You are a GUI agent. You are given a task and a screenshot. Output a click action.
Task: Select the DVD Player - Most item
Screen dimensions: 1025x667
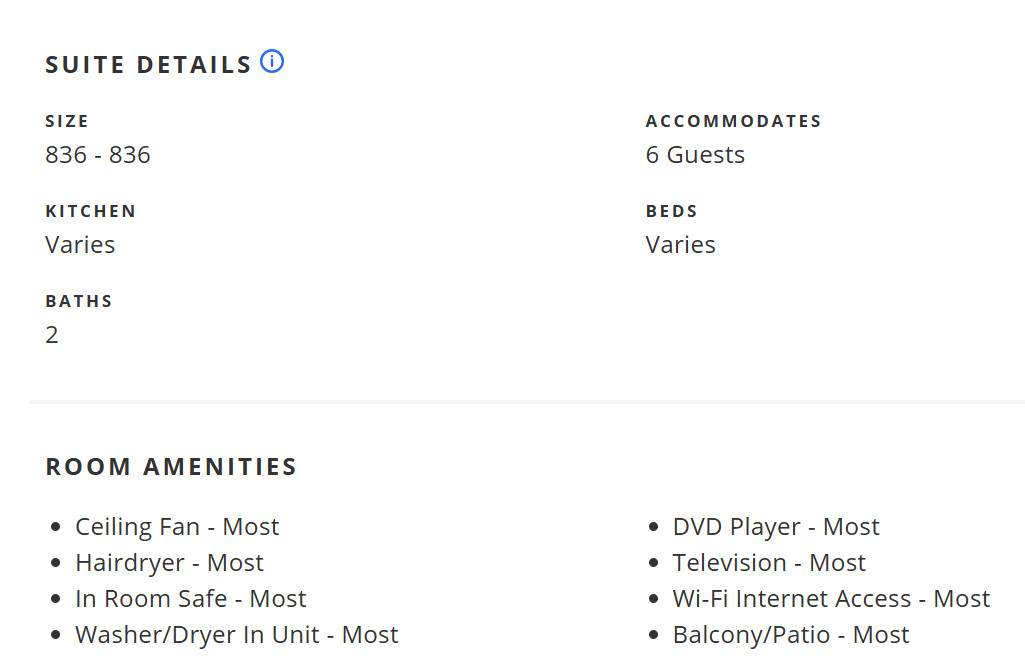776,526
